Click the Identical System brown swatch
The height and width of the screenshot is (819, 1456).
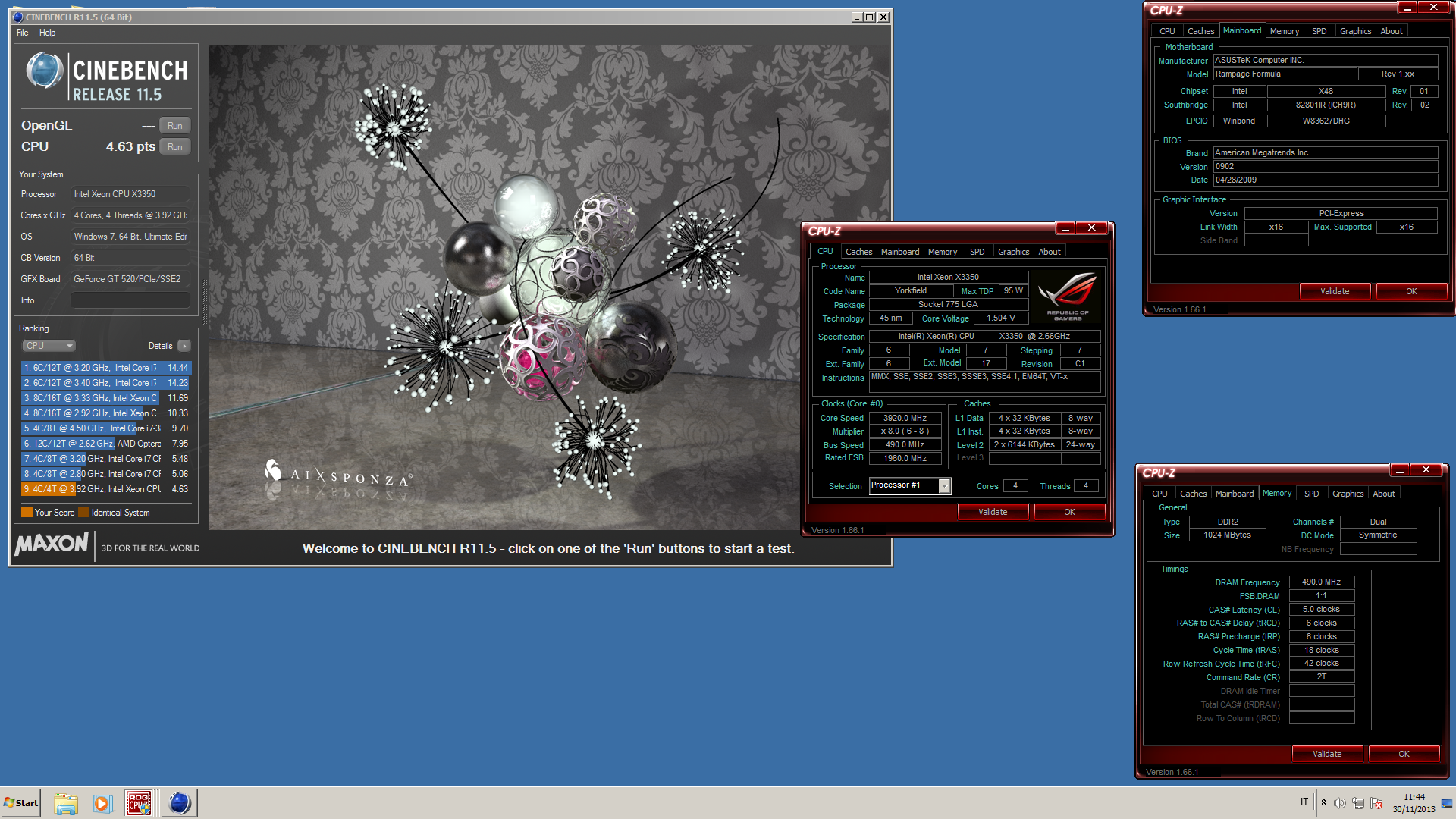83,513
